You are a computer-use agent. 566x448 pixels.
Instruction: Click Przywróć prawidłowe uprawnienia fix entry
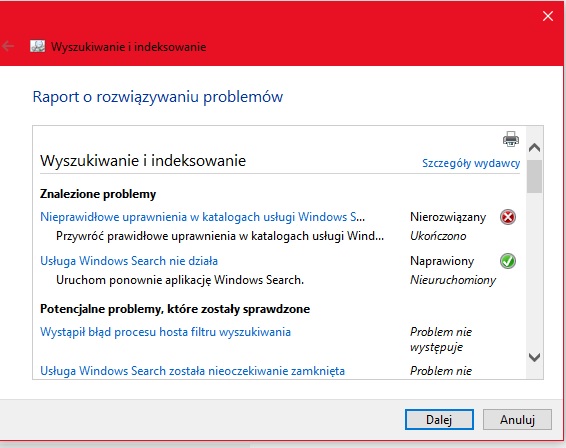[220, 236]
